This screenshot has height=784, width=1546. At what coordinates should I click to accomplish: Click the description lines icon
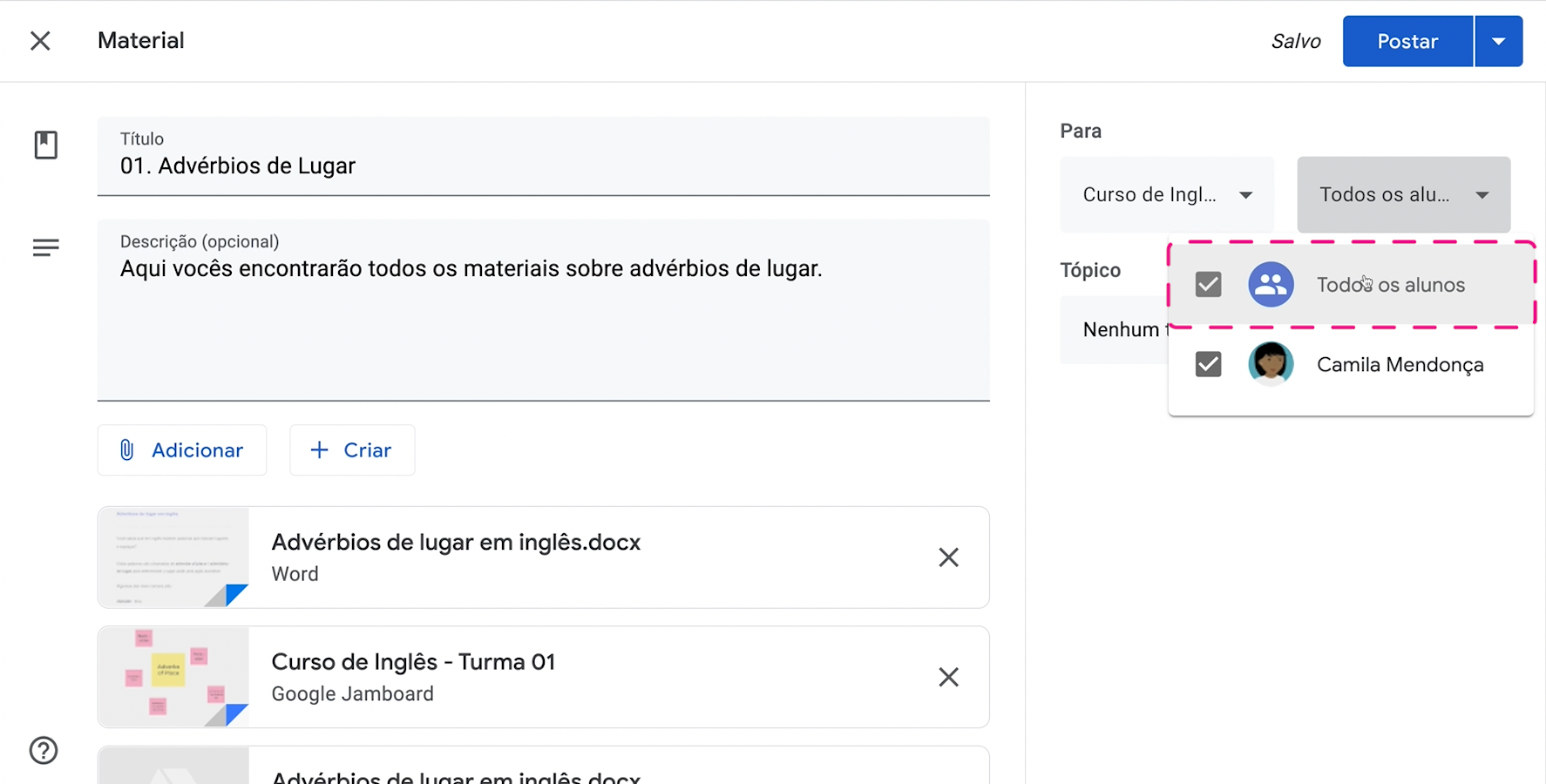point(46,248)
